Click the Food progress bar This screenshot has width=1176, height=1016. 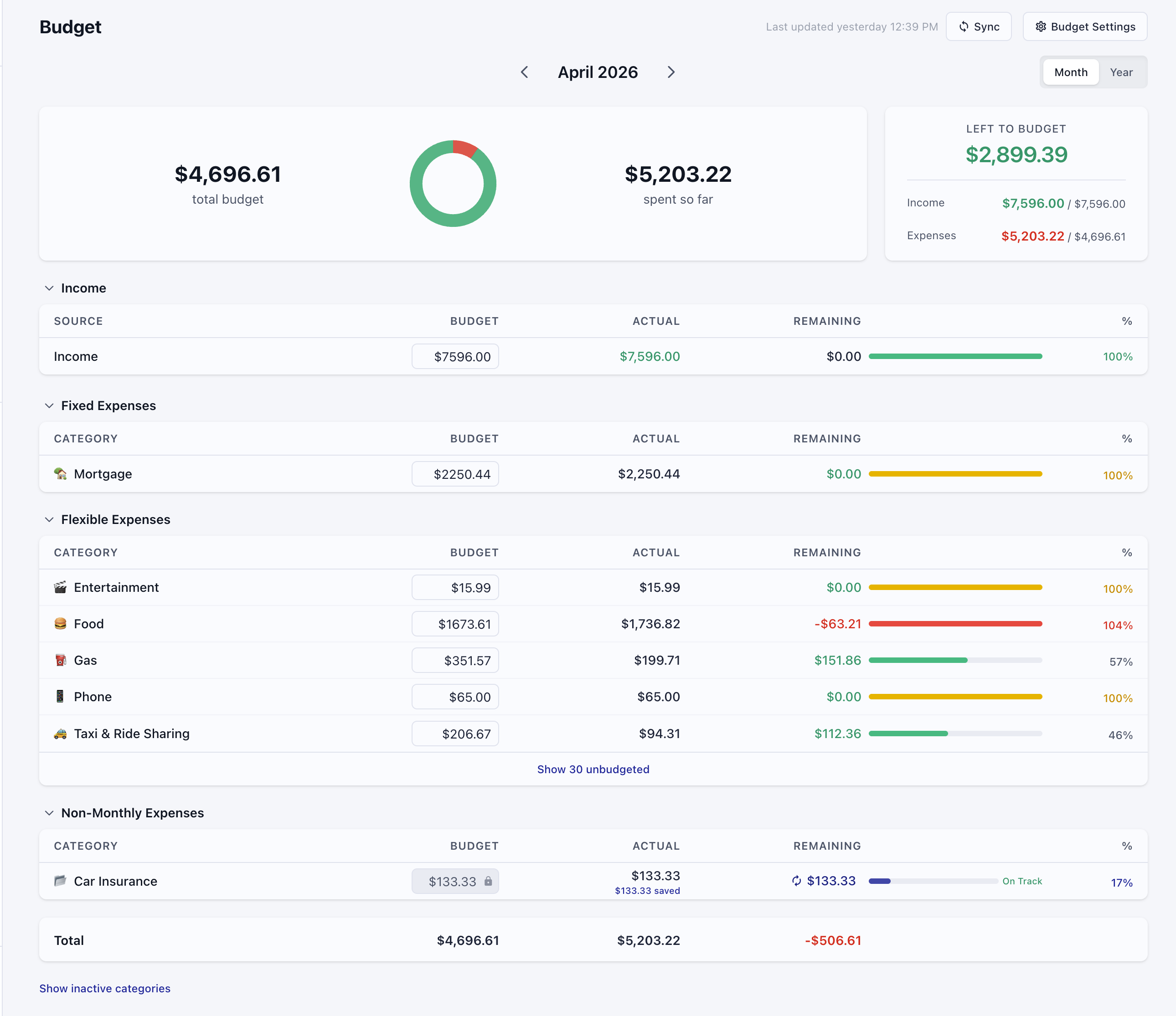point(955,624)
